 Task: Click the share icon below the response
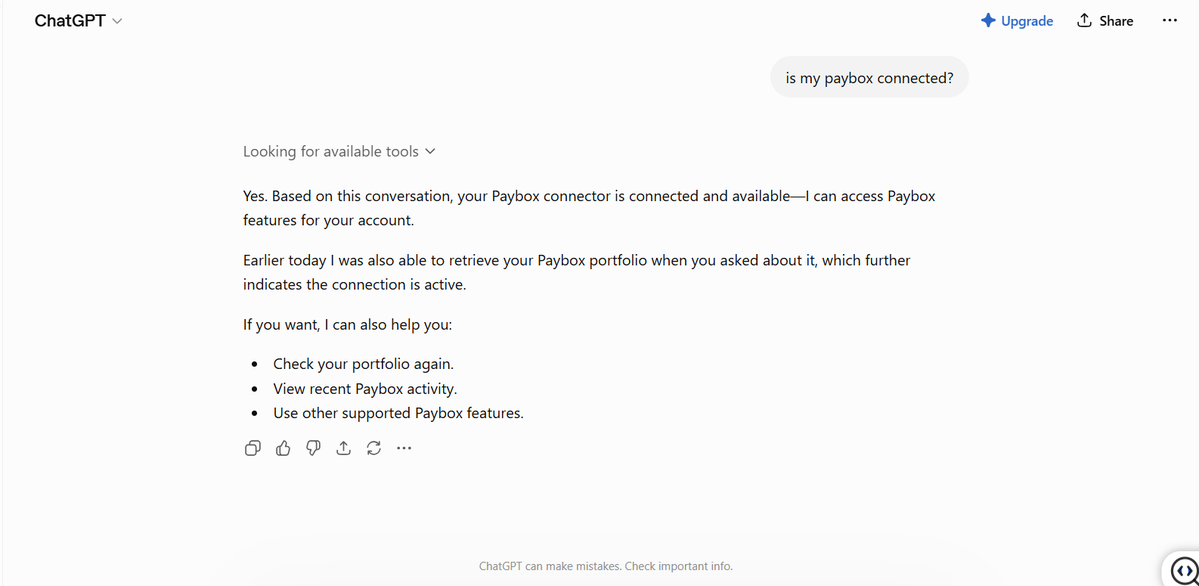[x=343, y=448]
